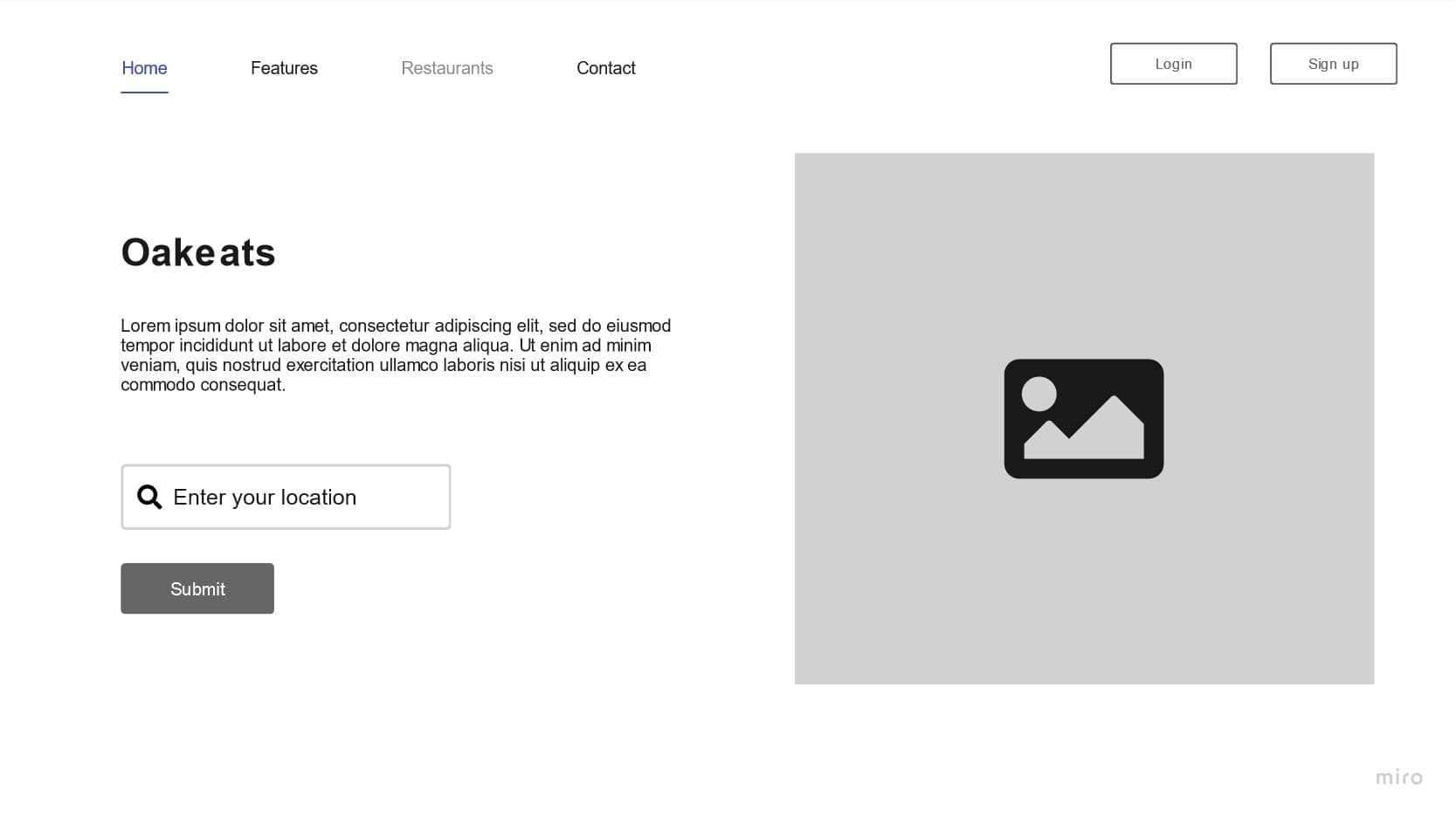Click the circle sun in the placeholder icon

pyautogui.click(x=1039, y=395)
